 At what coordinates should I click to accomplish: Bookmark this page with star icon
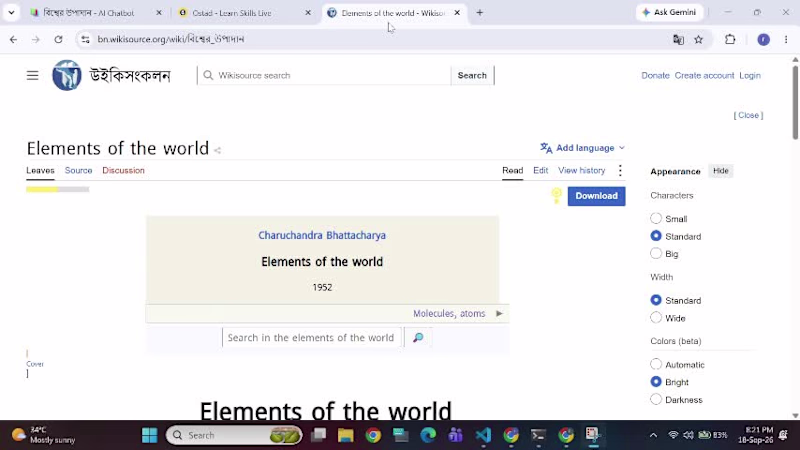click(x=698, y=39)
